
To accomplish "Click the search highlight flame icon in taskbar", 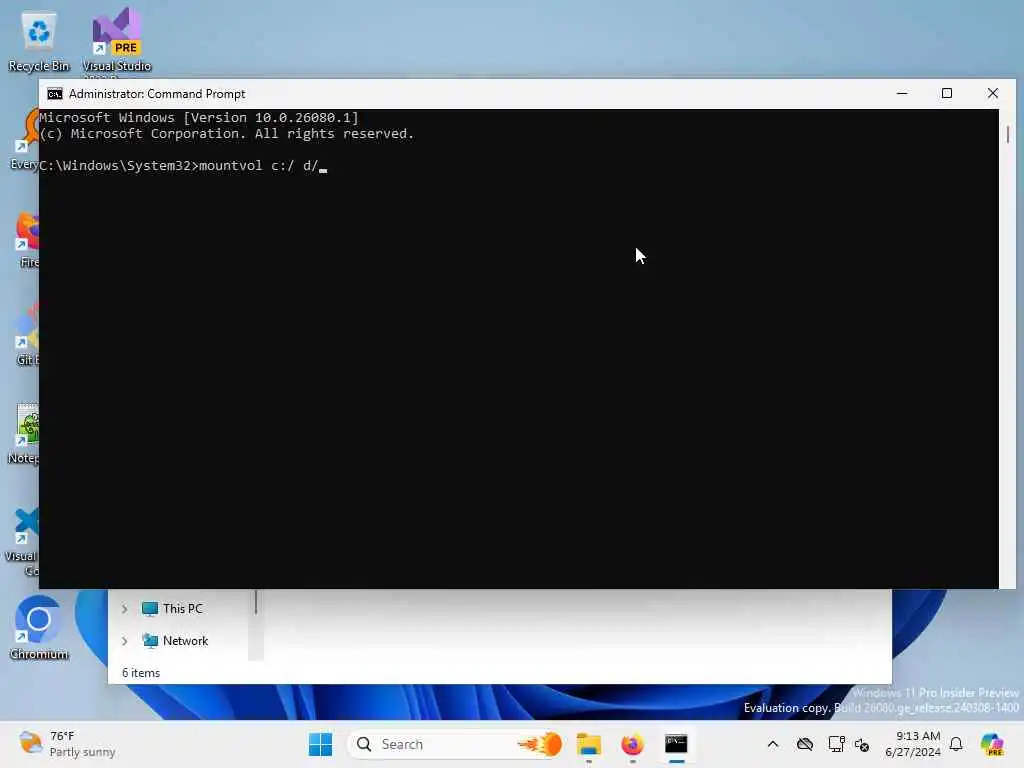I will coord(540,744).
